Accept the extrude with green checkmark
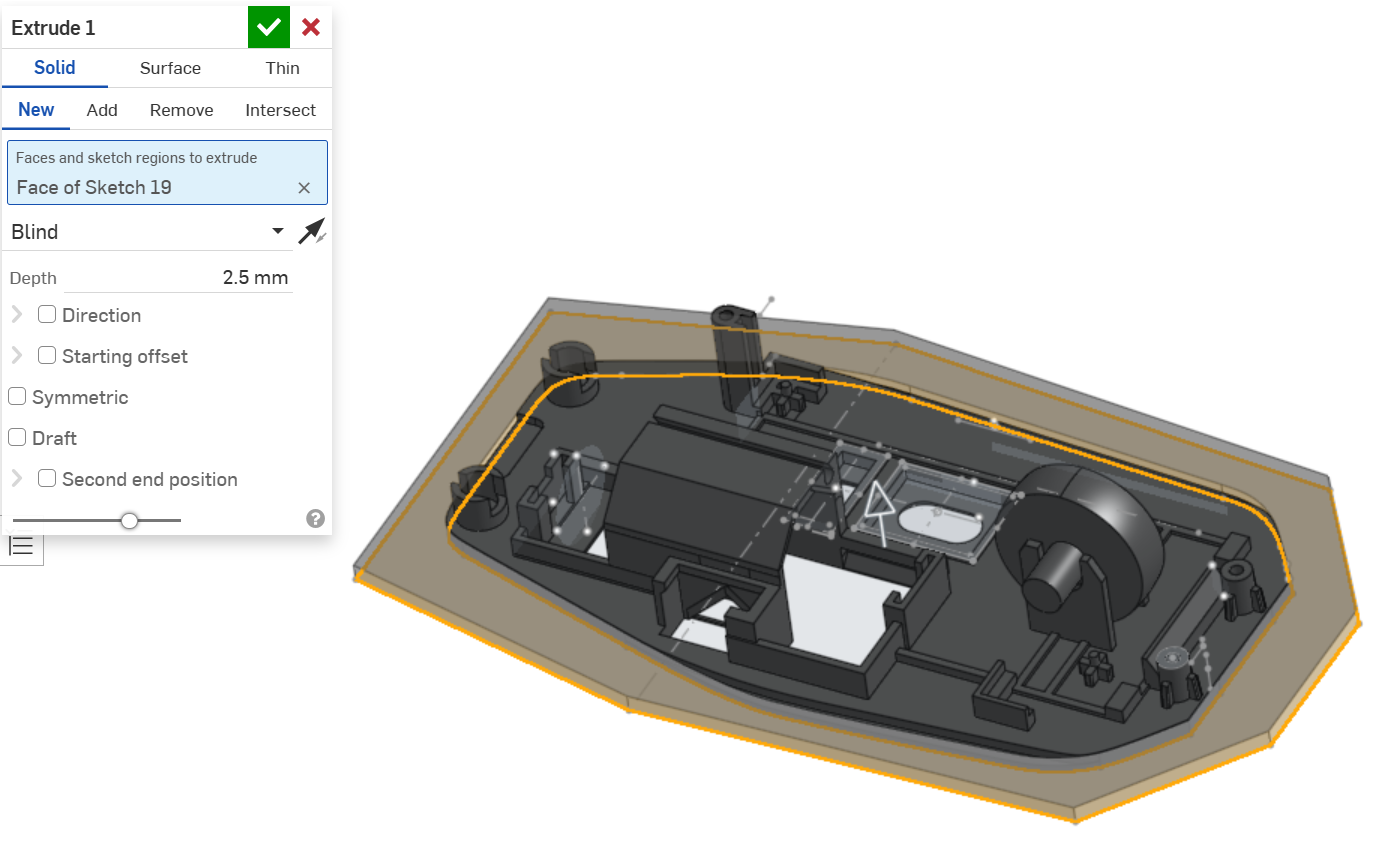 [268, 27]
